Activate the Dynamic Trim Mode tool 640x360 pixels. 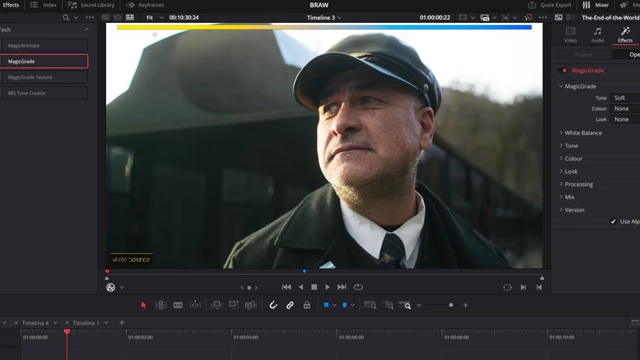(195, 305)
